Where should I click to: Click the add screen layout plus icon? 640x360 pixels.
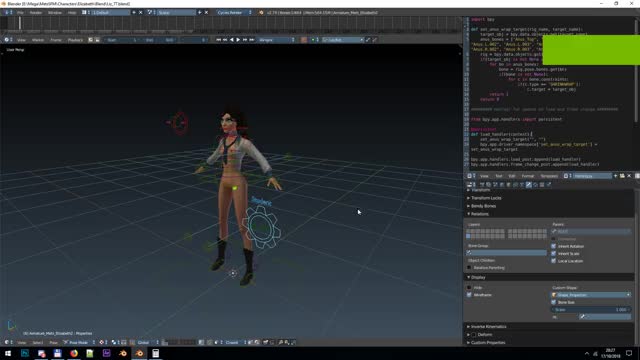(134, 13)
